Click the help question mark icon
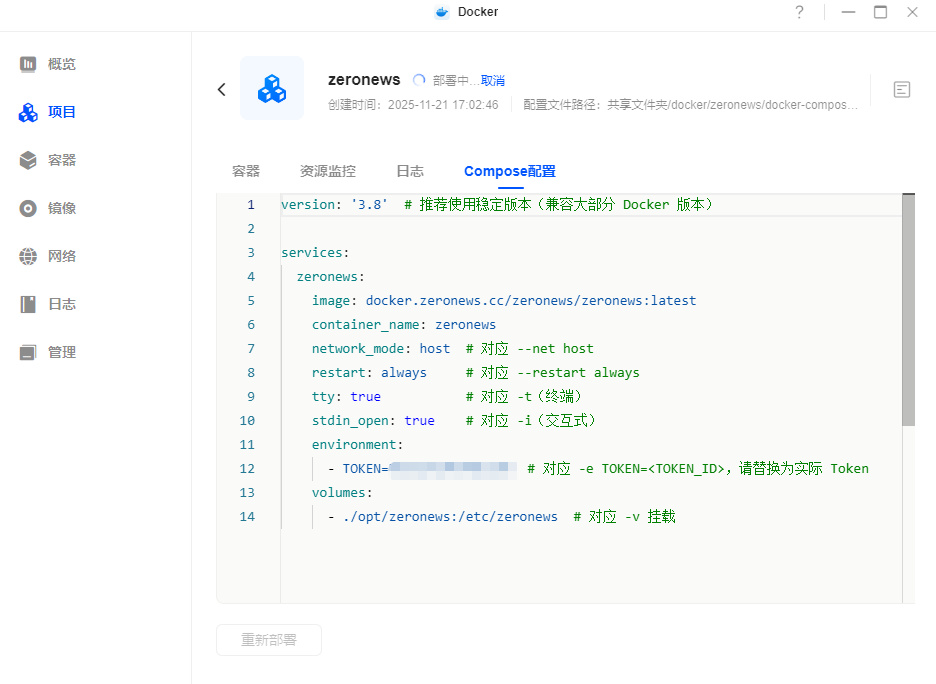 pos(799,12)
